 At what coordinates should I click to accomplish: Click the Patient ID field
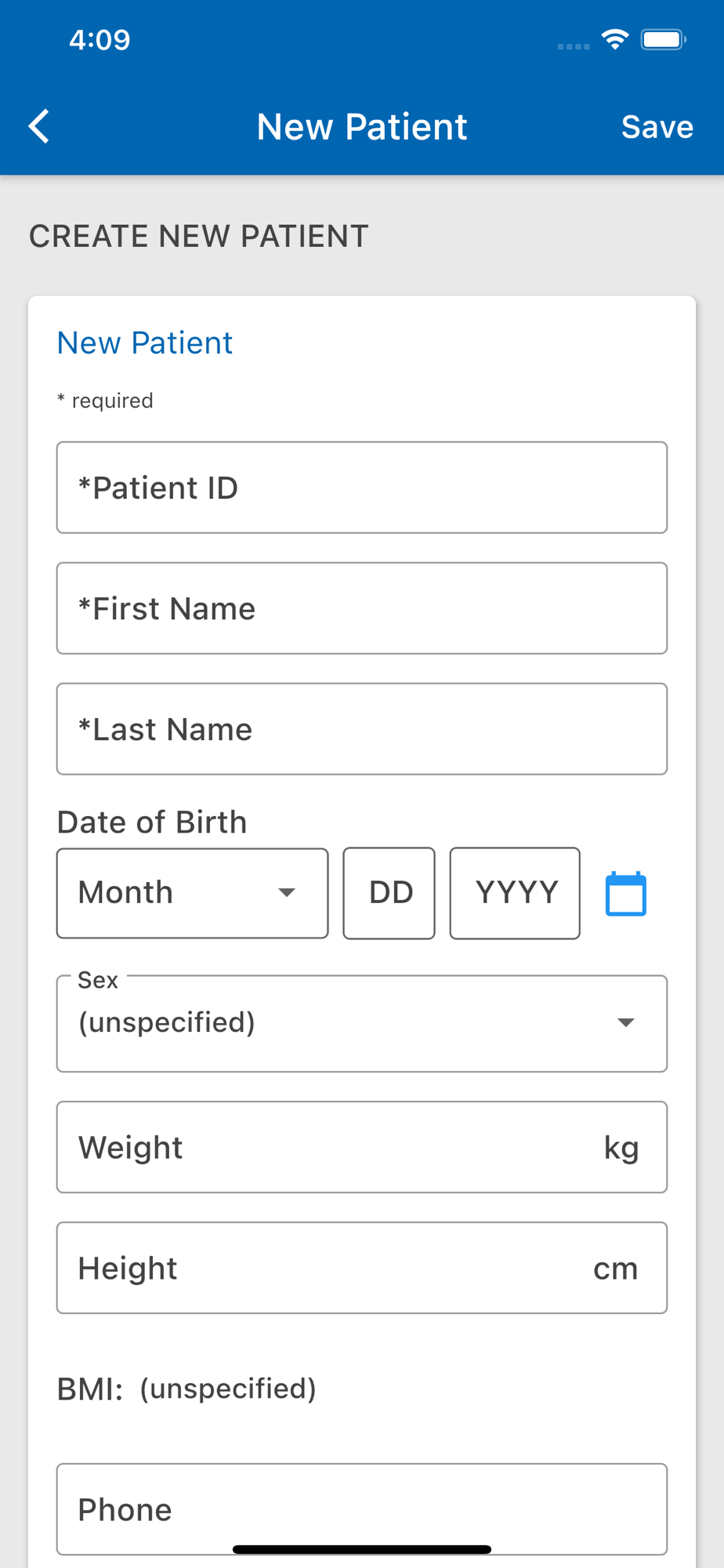361,488
